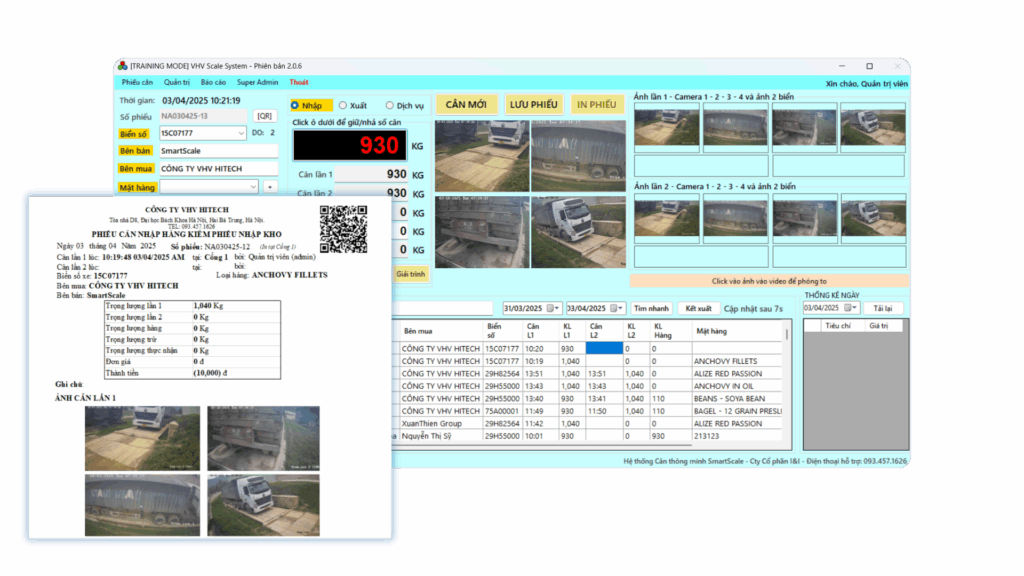Click the [QR] button beside Số phiếu
Viewport: 1024px width, 576px height.
coord(264,116)
